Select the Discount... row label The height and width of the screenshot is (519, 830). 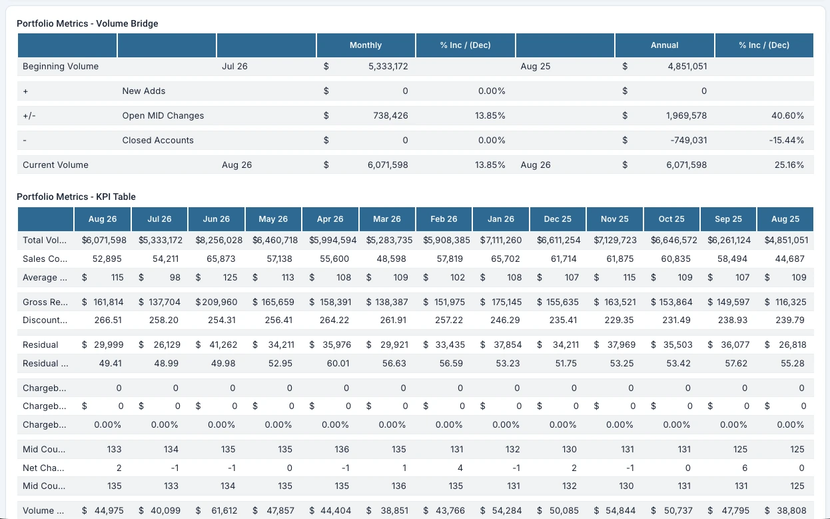(44, 320)
